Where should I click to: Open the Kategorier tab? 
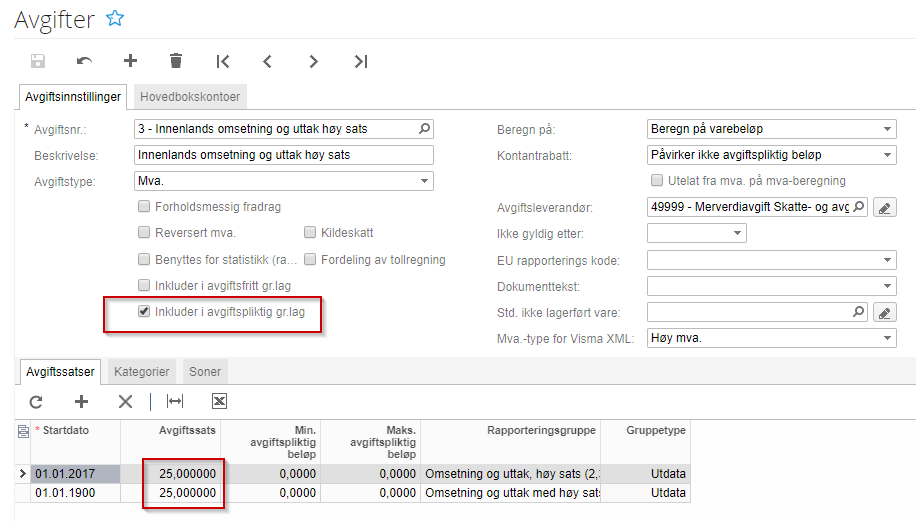coord(141,371)
